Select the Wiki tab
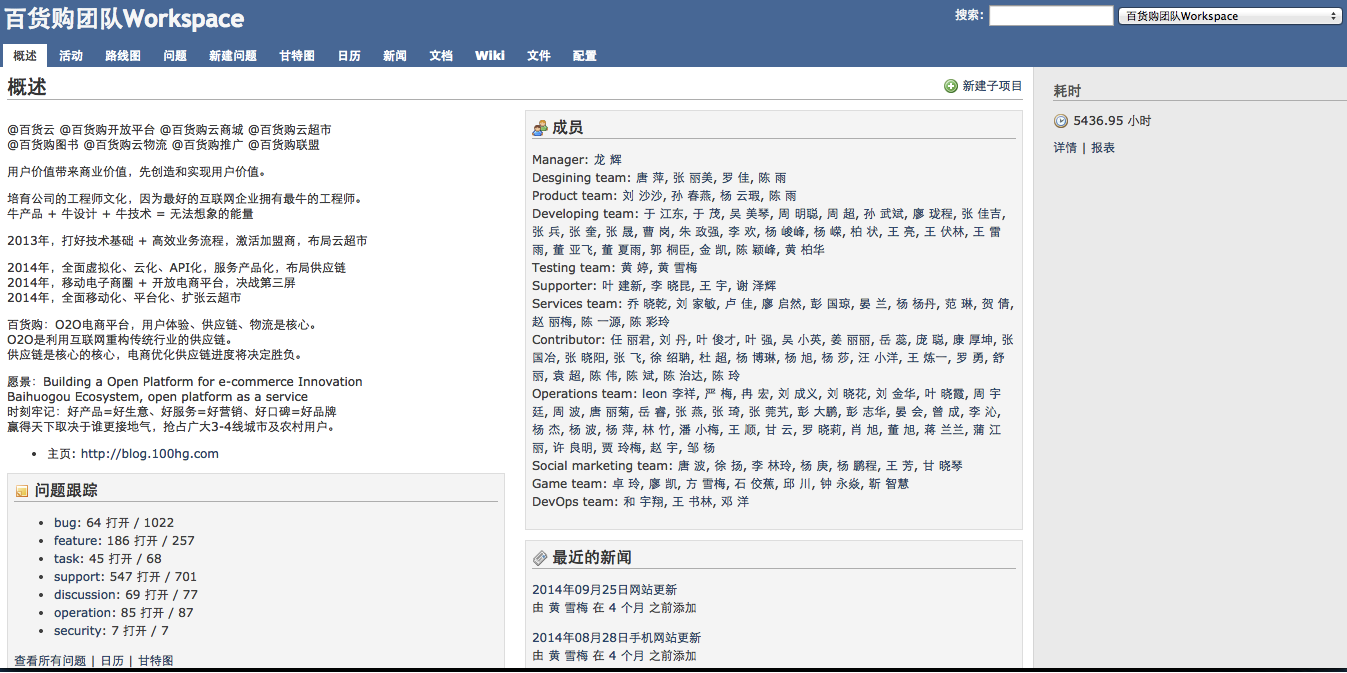 (490, 56)
